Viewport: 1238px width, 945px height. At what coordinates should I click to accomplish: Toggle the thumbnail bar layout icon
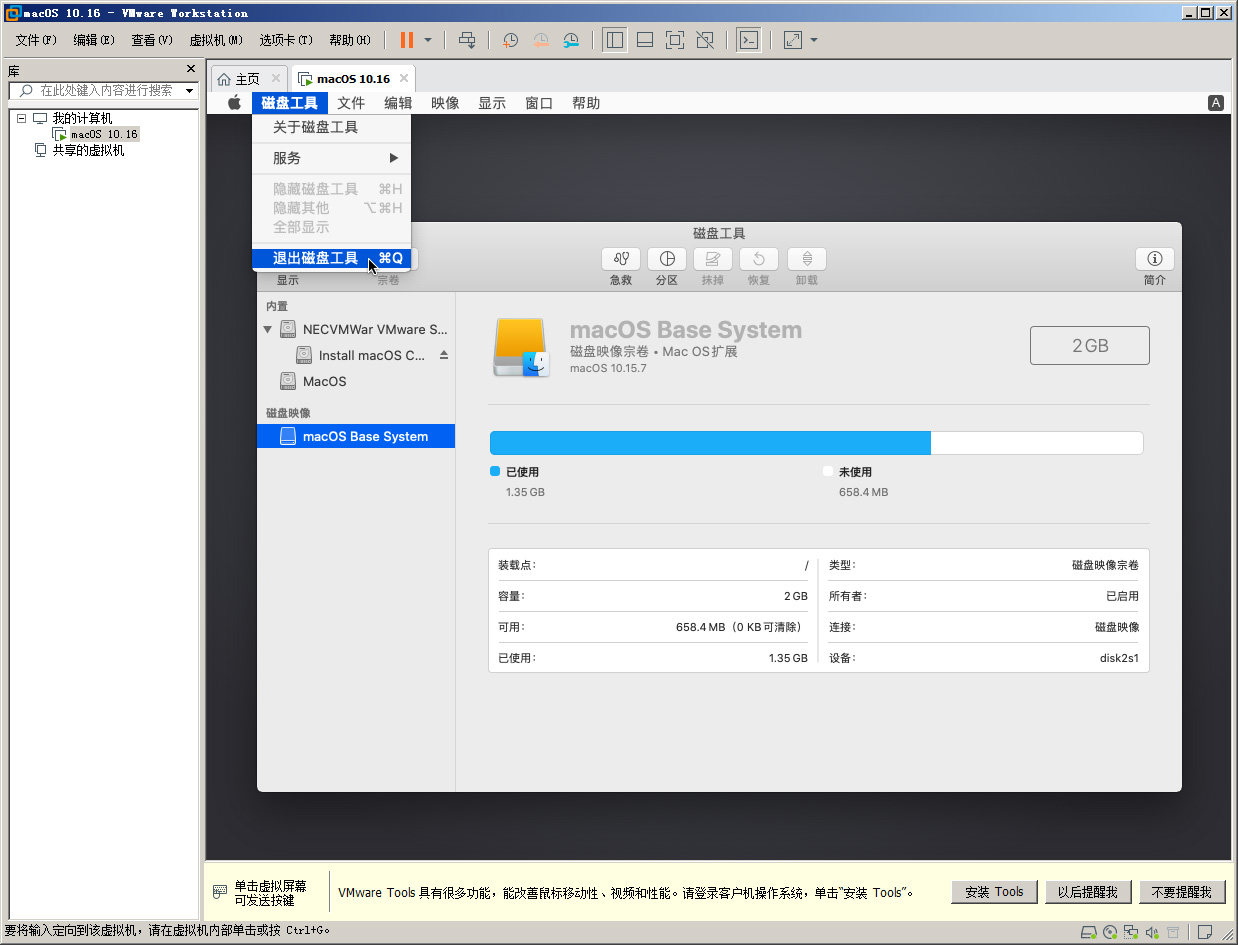[x=645, y=40]
